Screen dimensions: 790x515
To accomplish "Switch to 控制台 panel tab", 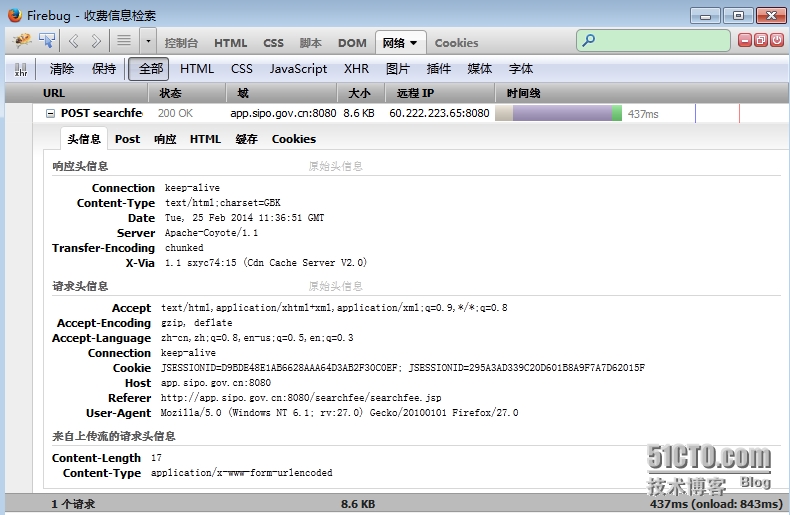I will tap(181, 43).
